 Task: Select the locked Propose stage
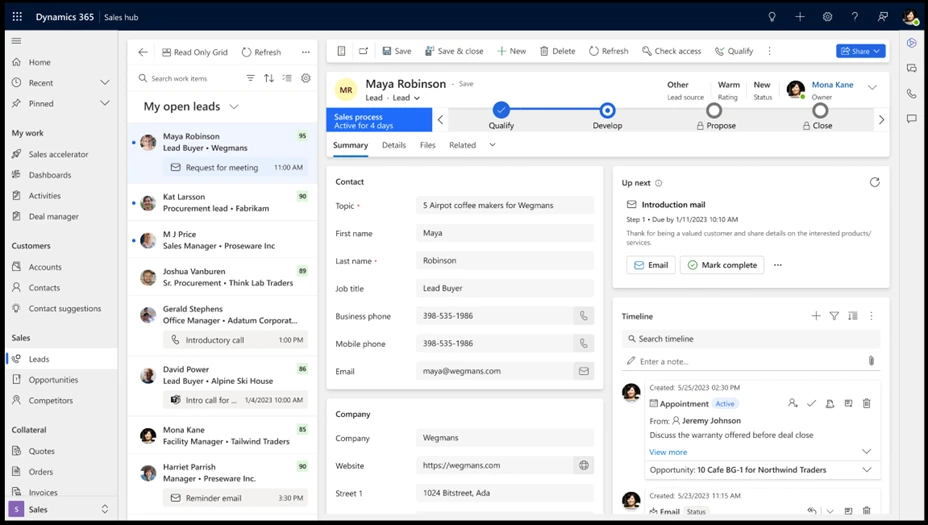(714, 111)
